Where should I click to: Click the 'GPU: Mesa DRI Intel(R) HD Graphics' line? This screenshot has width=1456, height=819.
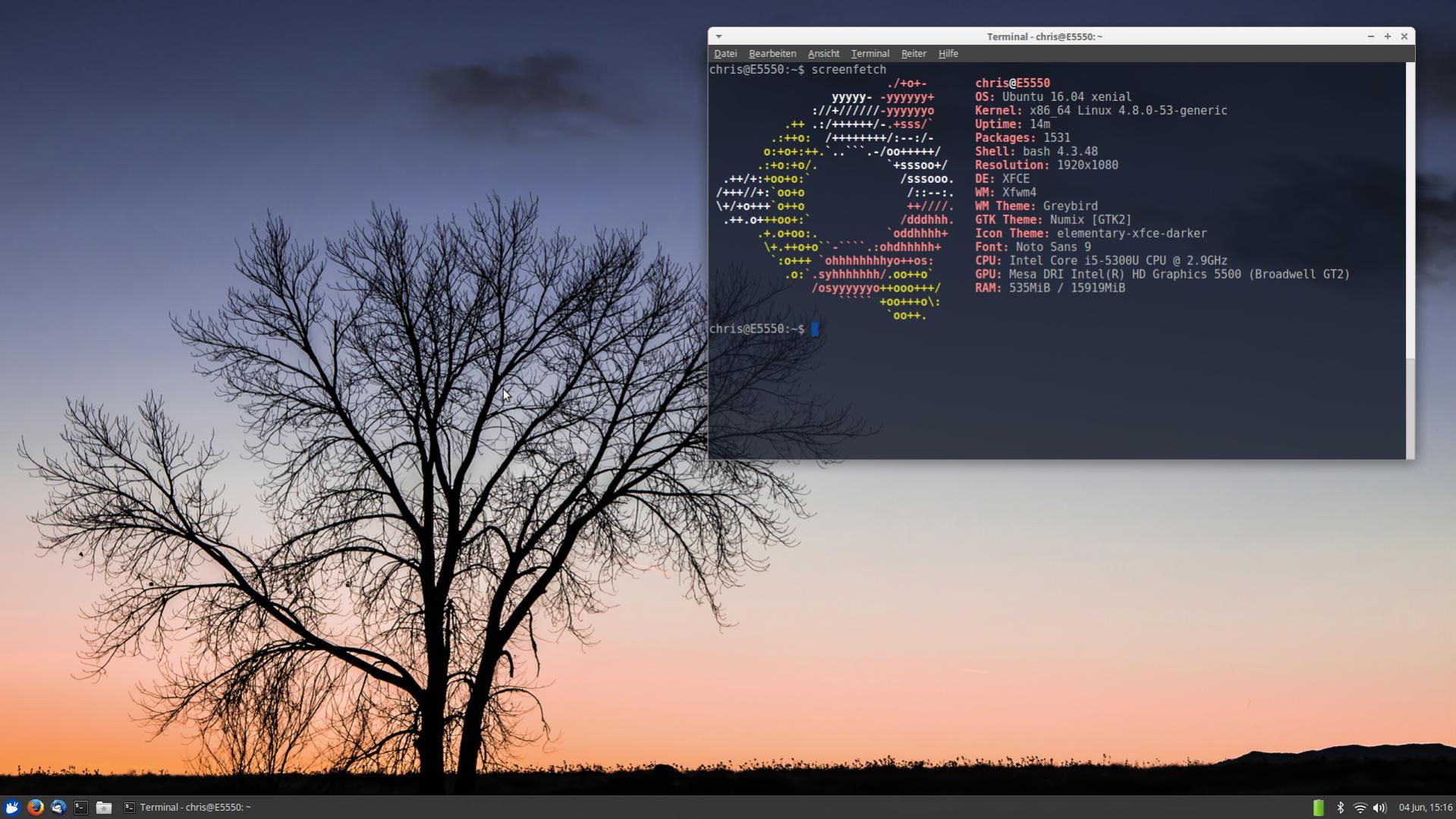pyautogui.click(x=1162, y=275)
